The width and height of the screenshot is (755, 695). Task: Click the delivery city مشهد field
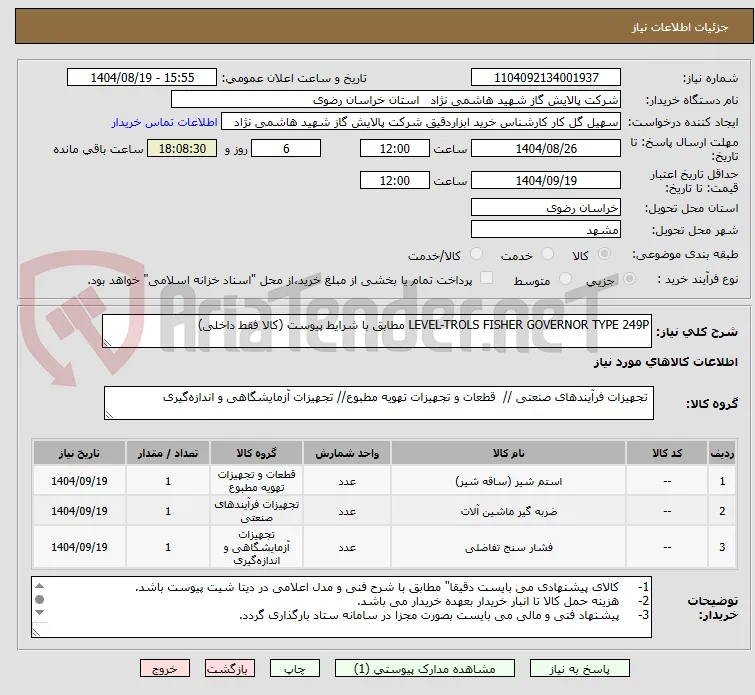(546, 230)
